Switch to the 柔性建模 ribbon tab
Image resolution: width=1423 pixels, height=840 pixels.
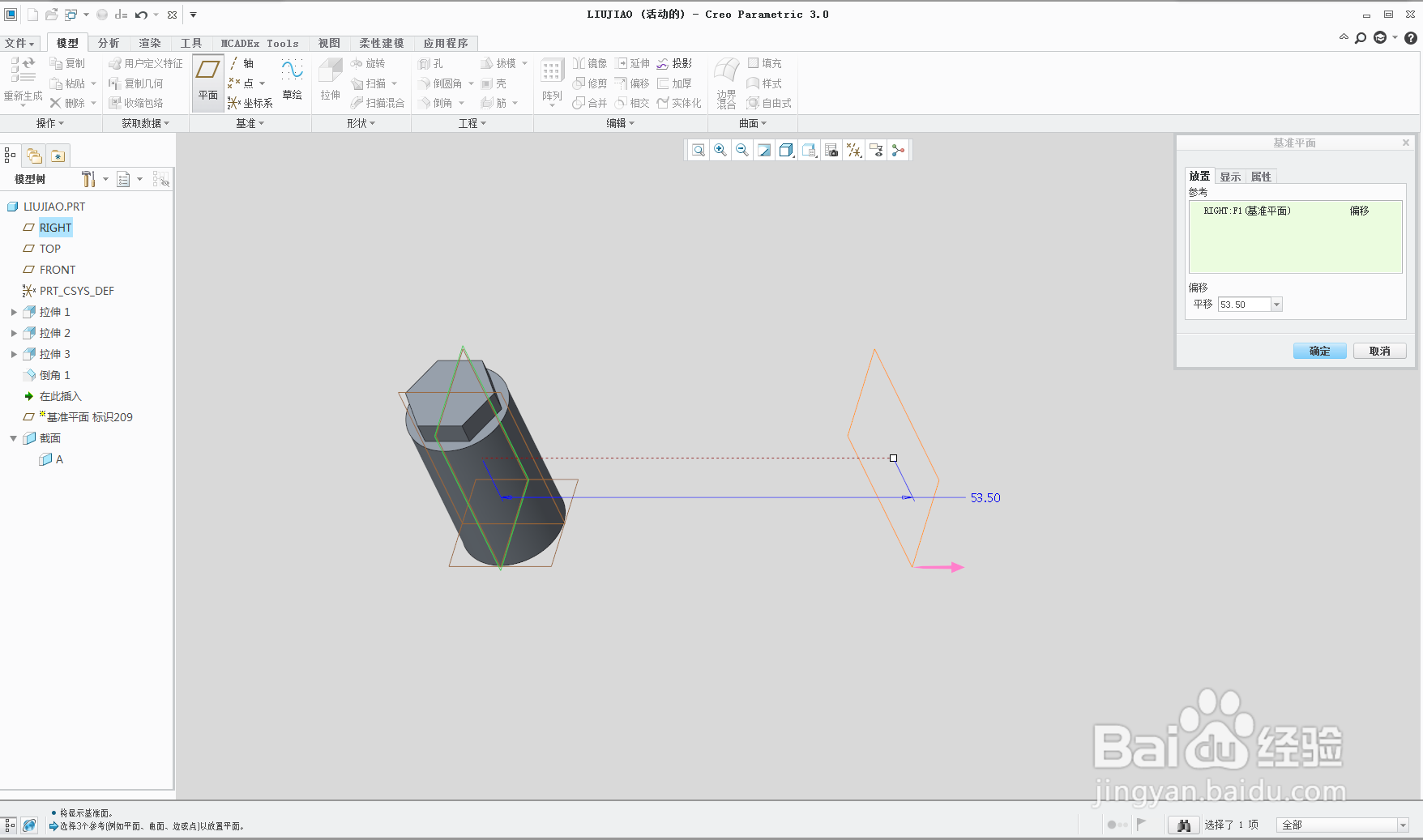[382, 43]
